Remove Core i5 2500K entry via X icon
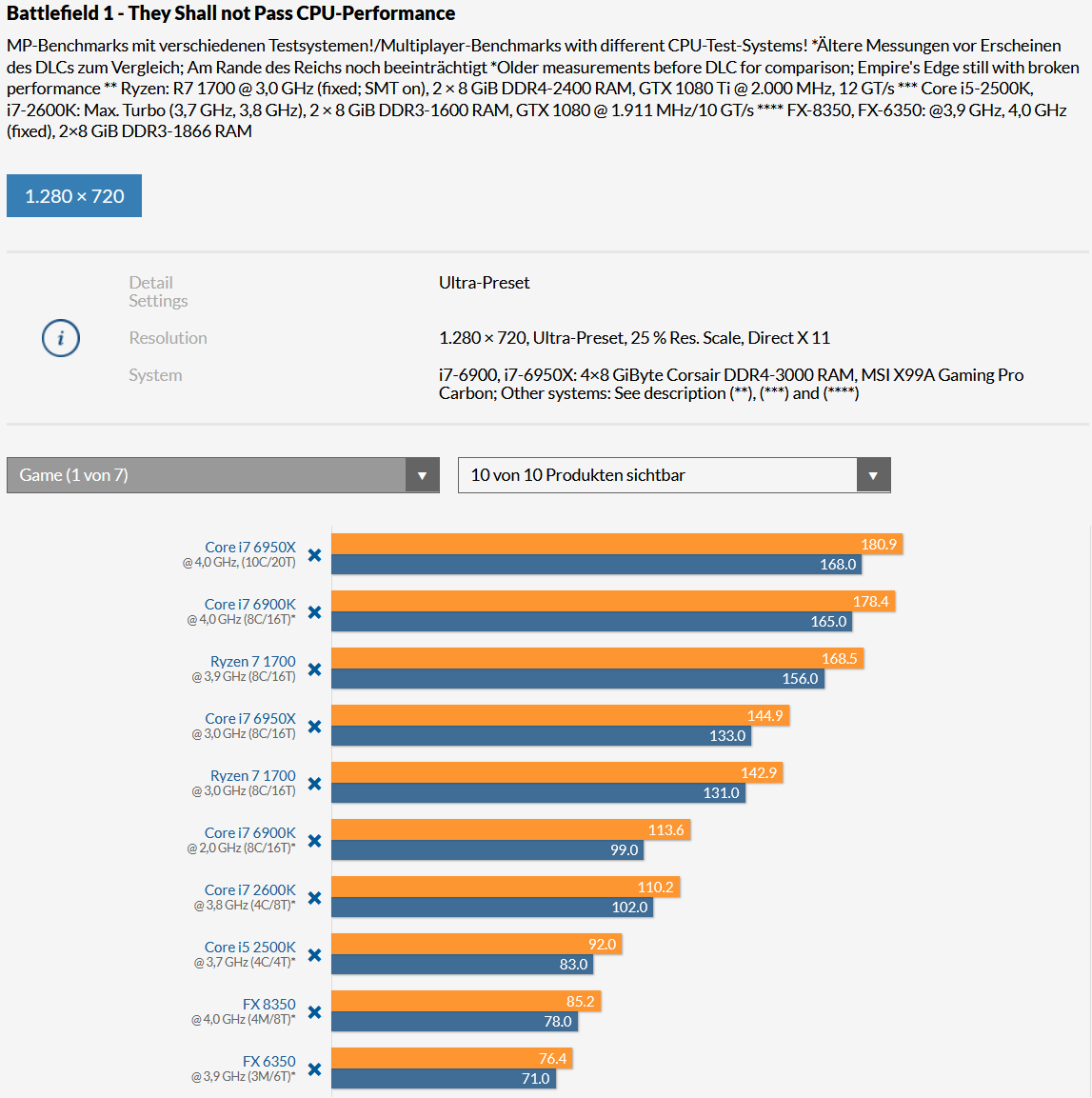The width and height of the screenshot is (1092, 1098). 315,955
